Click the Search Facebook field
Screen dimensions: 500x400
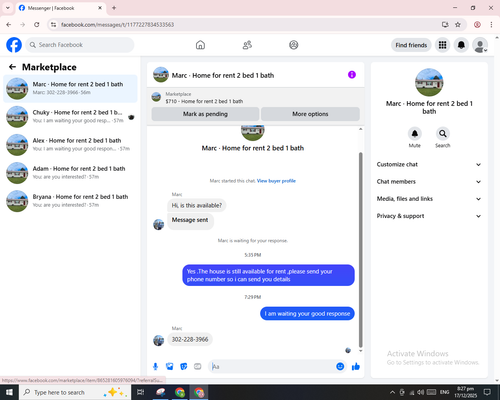[x=80, y=45]
